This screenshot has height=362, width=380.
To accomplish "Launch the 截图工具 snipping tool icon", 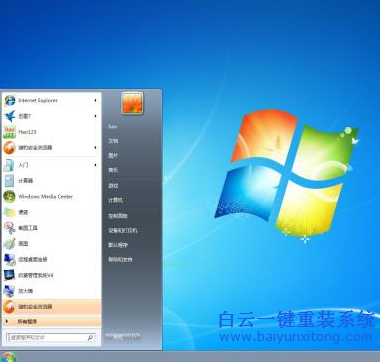I will (x=9, y=228).
